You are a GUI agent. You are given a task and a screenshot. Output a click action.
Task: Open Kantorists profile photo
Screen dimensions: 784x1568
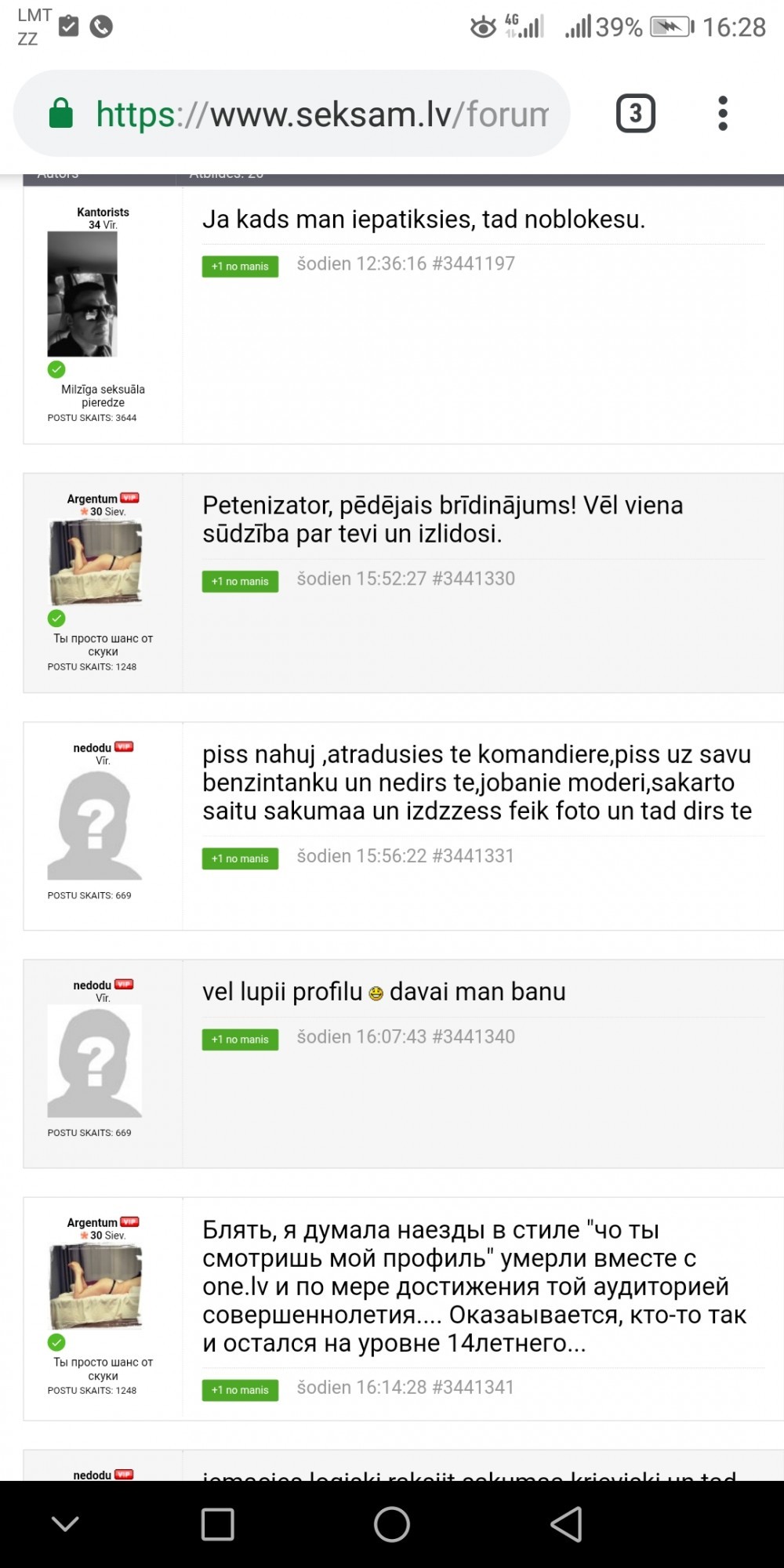click(x=82, y=294)
